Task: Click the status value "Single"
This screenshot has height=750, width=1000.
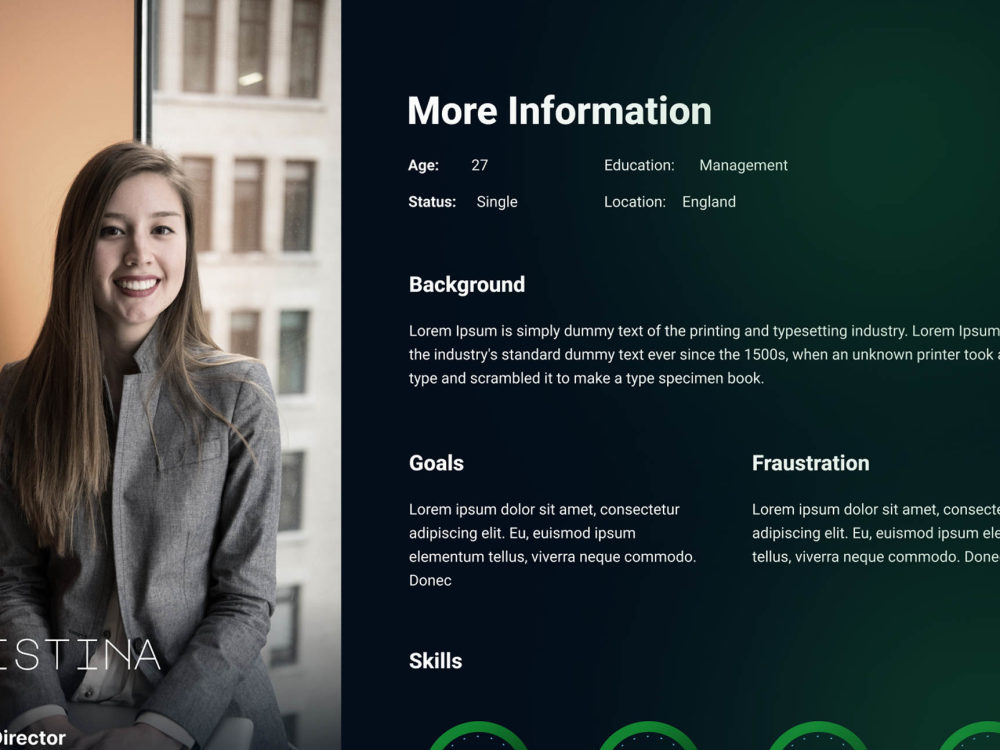Action: (x=497, y=202)
